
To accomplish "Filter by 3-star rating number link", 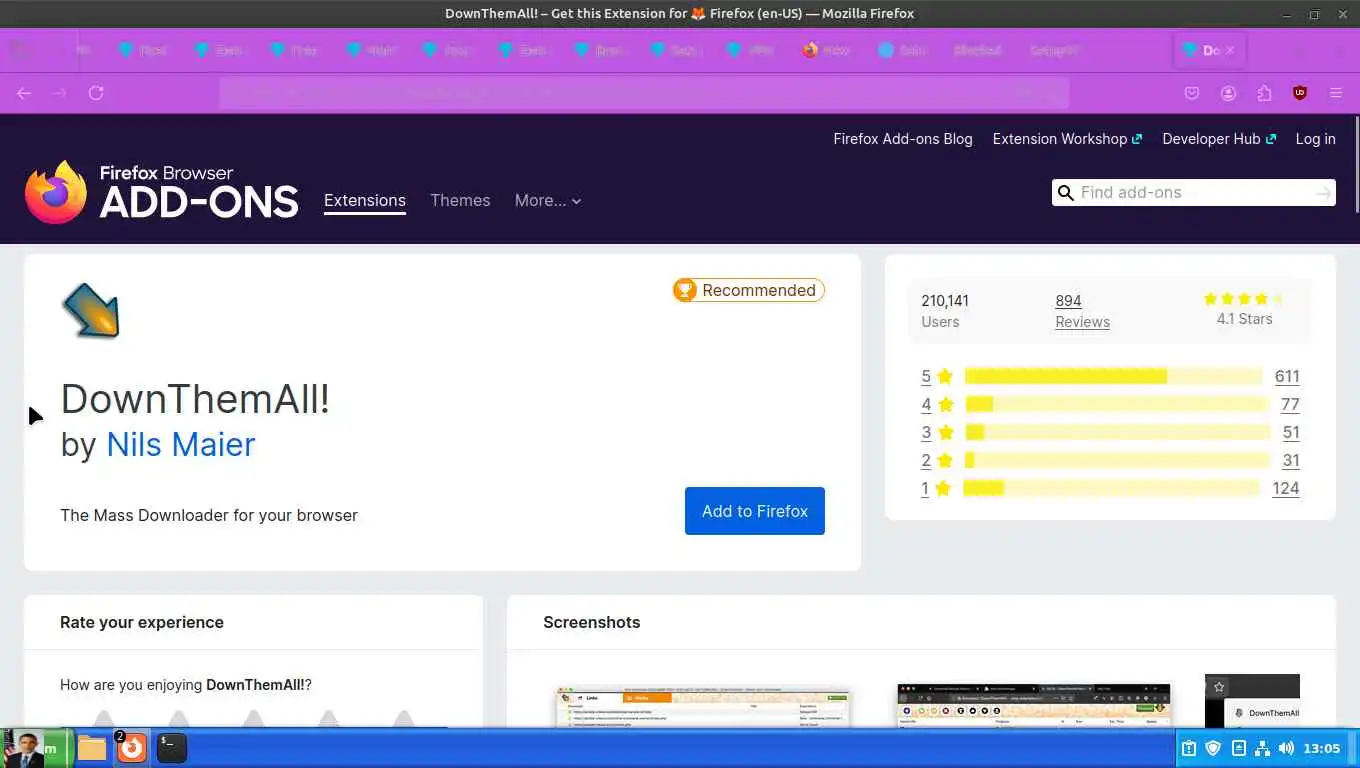I will pyautogui.click(x=926, y=433).
